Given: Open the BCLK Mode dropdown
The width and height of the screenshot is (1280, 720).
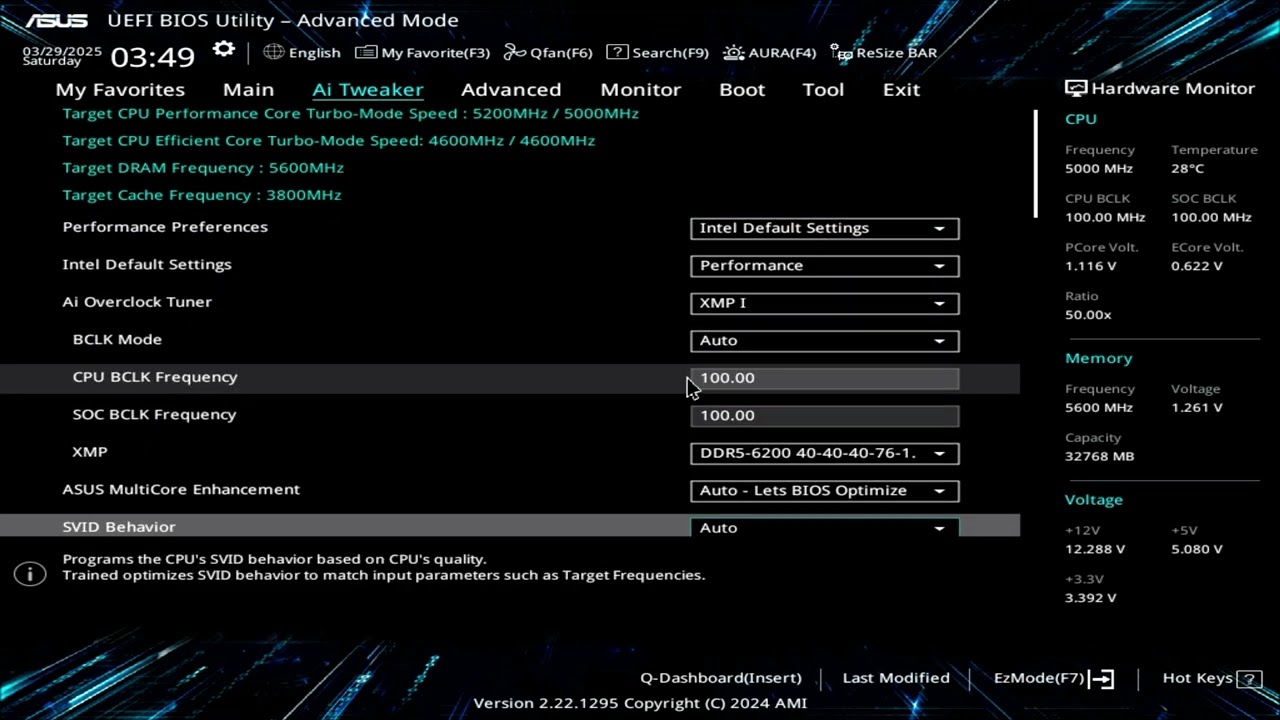Looking at the screenshot, I should pyautogui.click(x=824, y=341).
